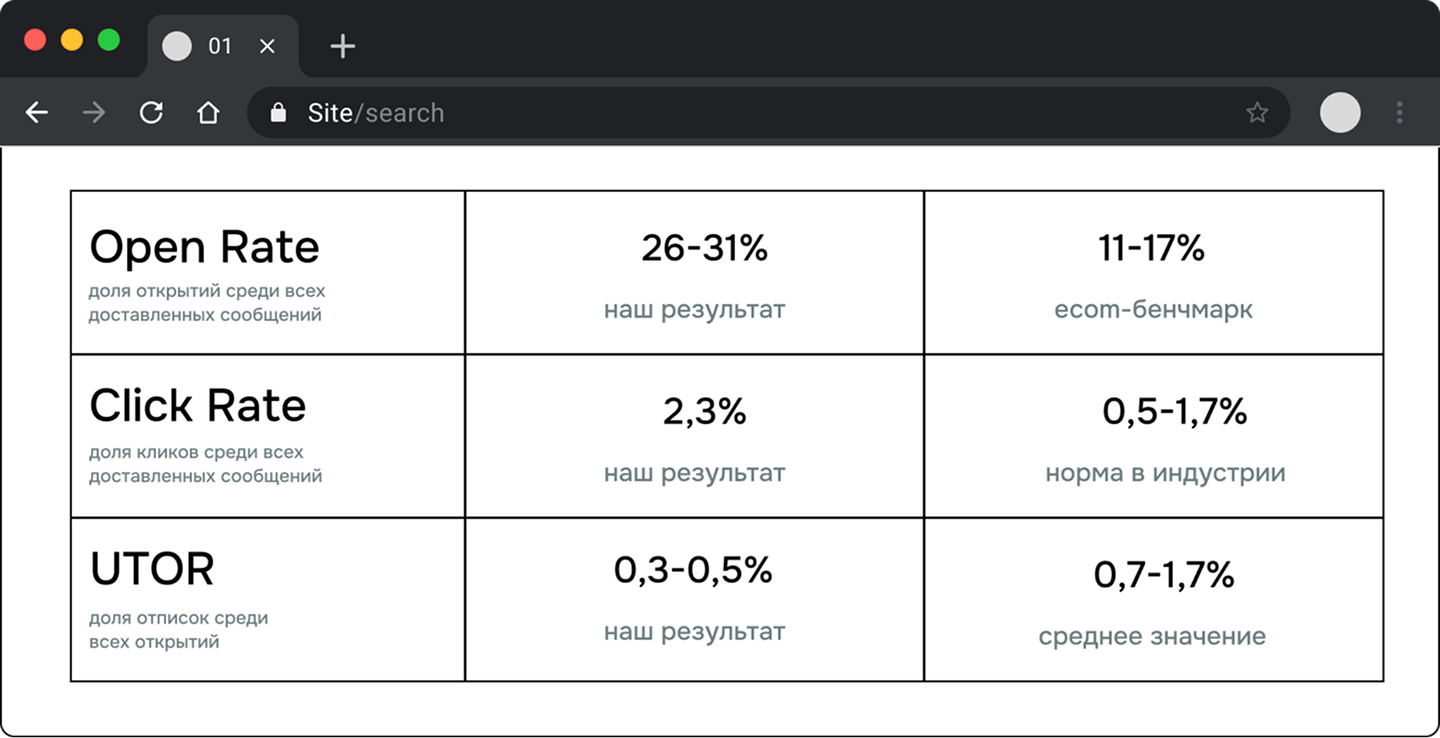Click the padlock security icon

279,113
